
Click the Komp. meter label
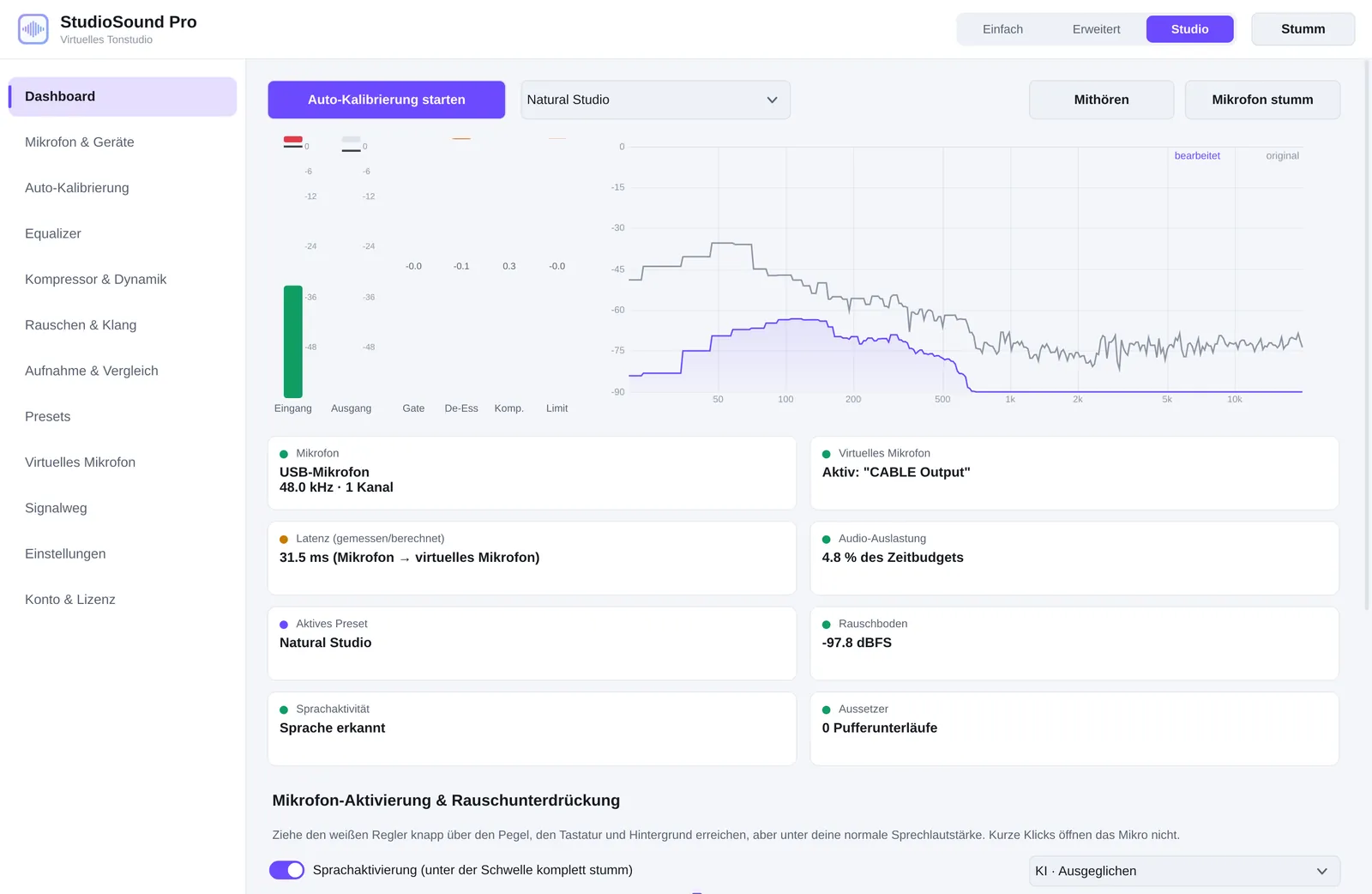[508, 408]
